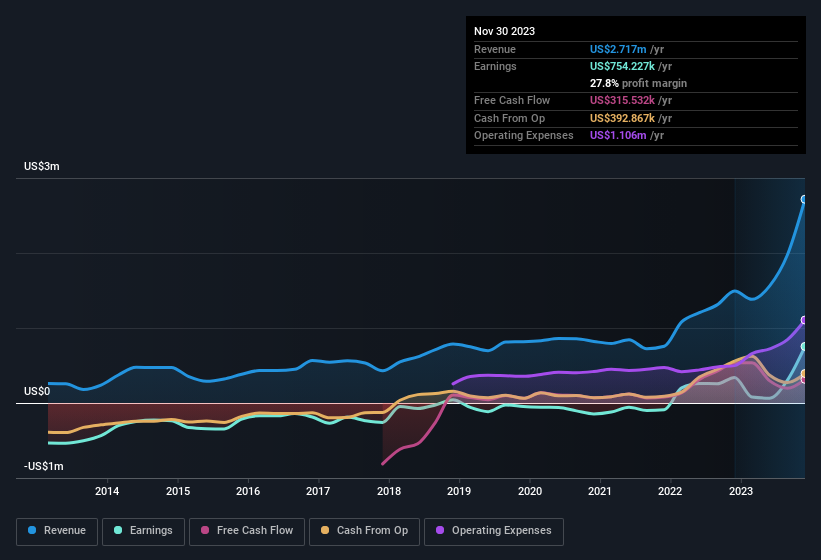
Task: Select the blue Revenue endpoint marker
Action: pos(804,199)
